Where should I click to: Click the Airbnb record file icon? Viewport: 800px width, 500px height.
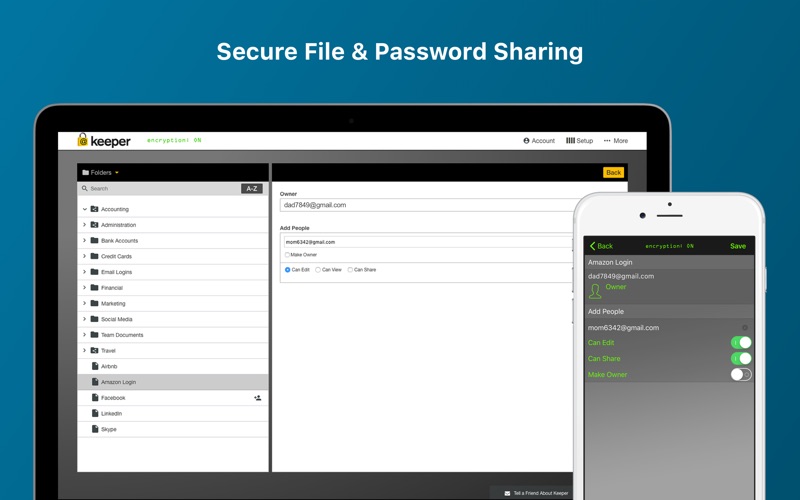click(x=95, y=366)
